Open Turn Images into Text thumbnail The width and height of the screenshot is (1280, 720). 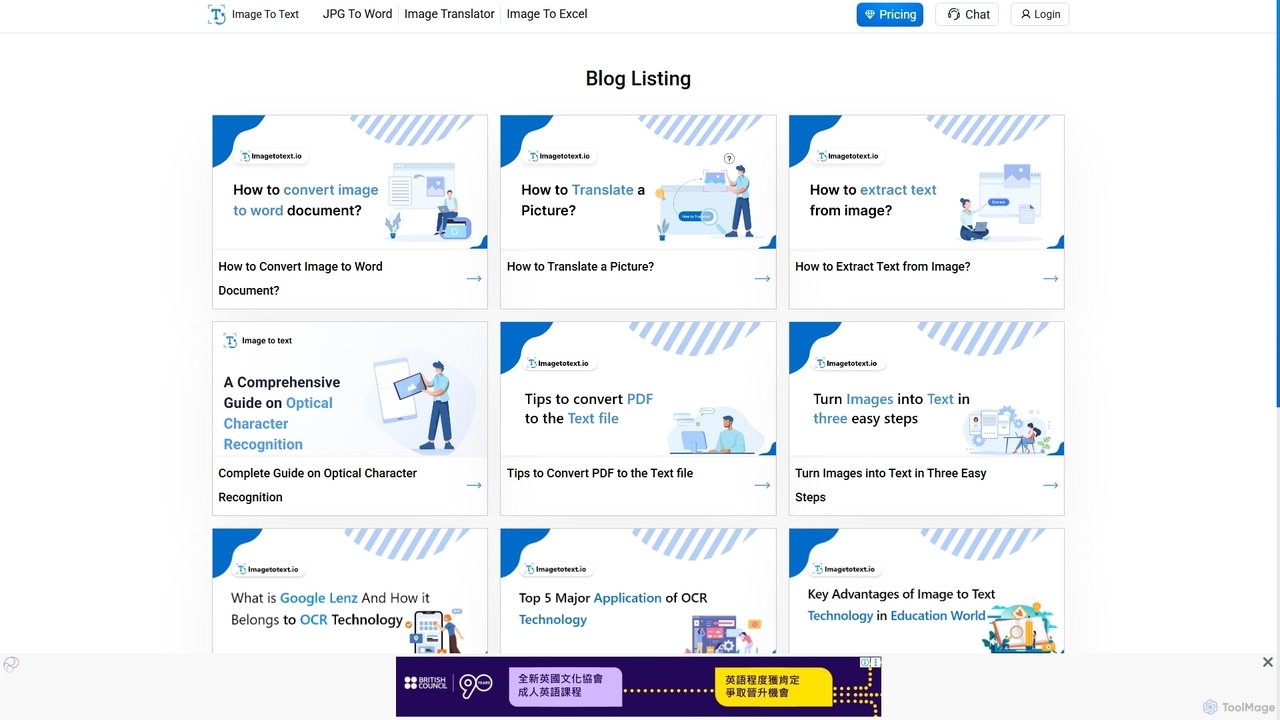tap(926, 389)
